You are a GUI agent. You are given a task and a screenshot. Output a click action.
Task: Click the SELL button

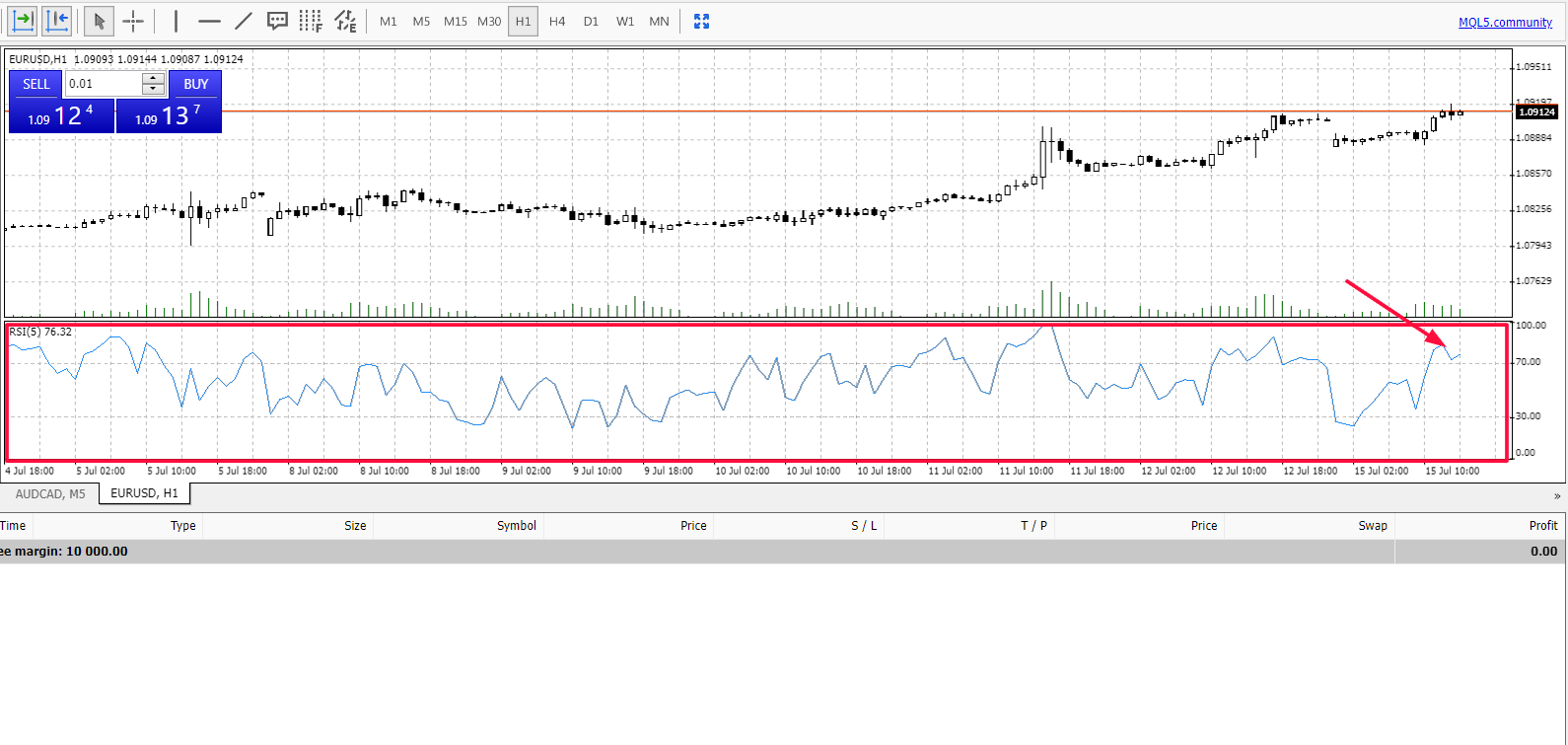36,84
